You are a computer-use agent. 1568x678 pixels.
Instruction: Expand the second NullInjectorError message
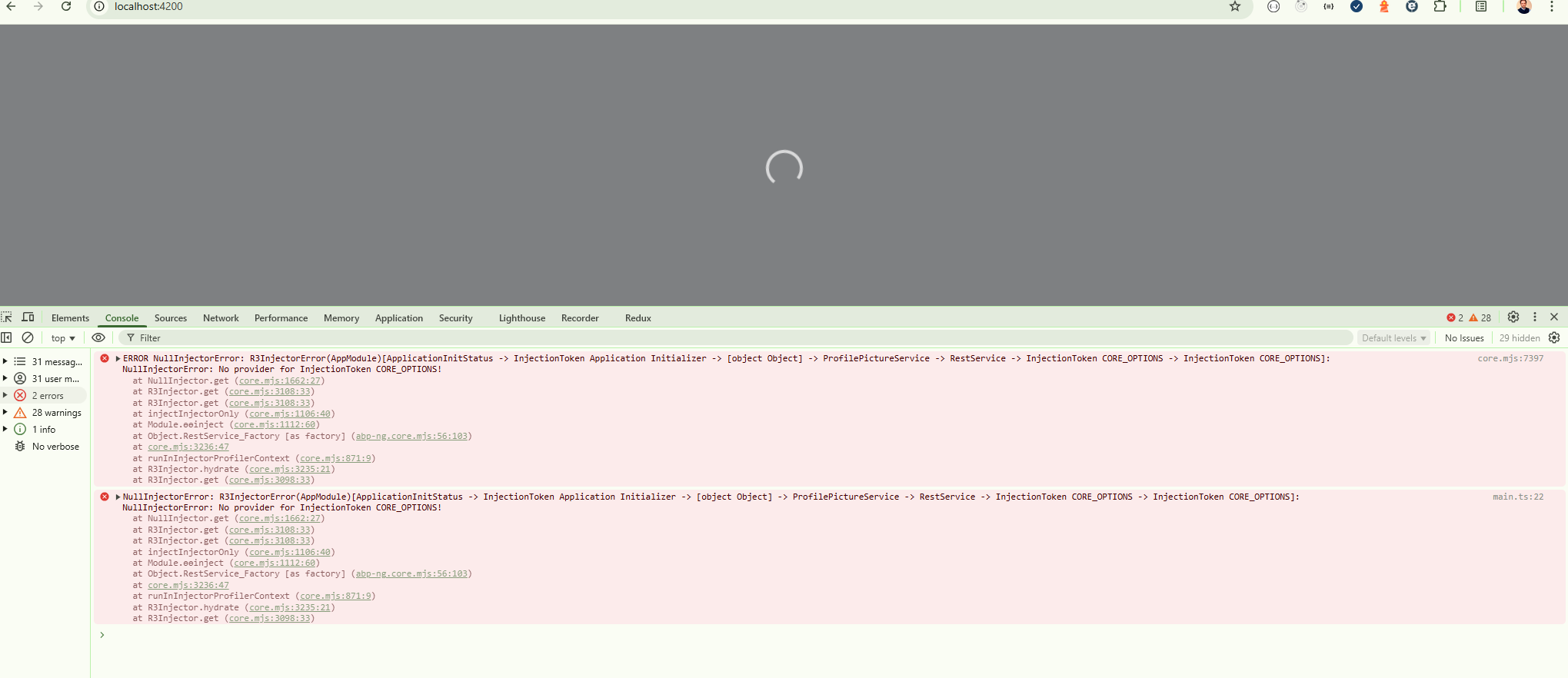[118, 497]
